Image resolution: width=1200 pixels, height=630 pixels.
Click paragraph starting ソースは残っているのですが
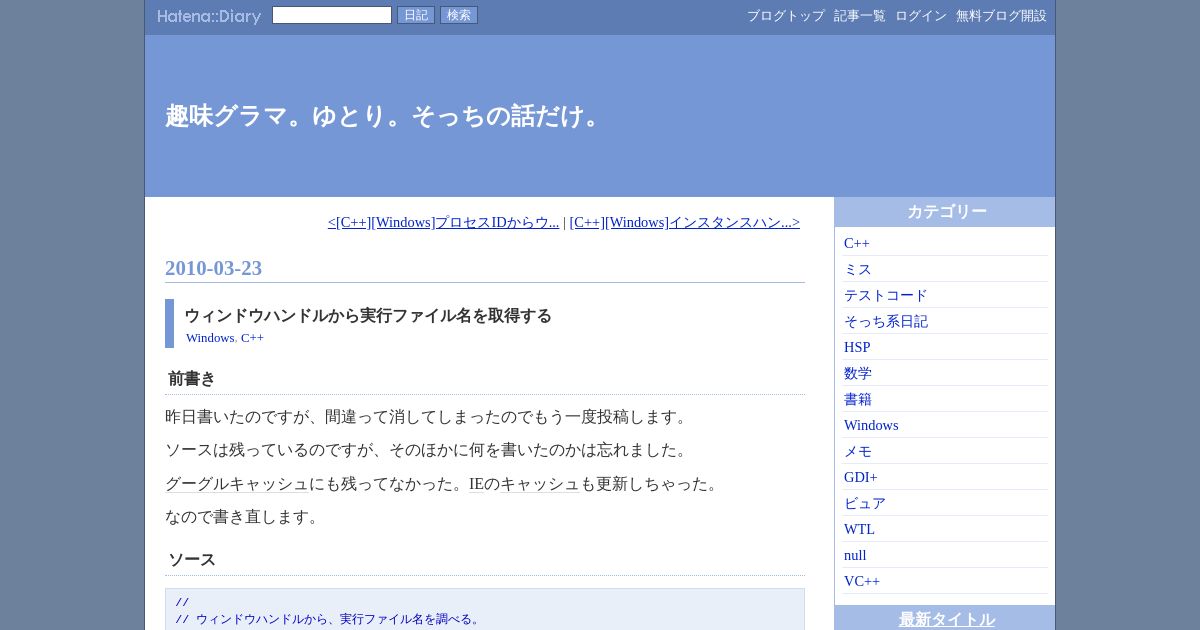429,450
